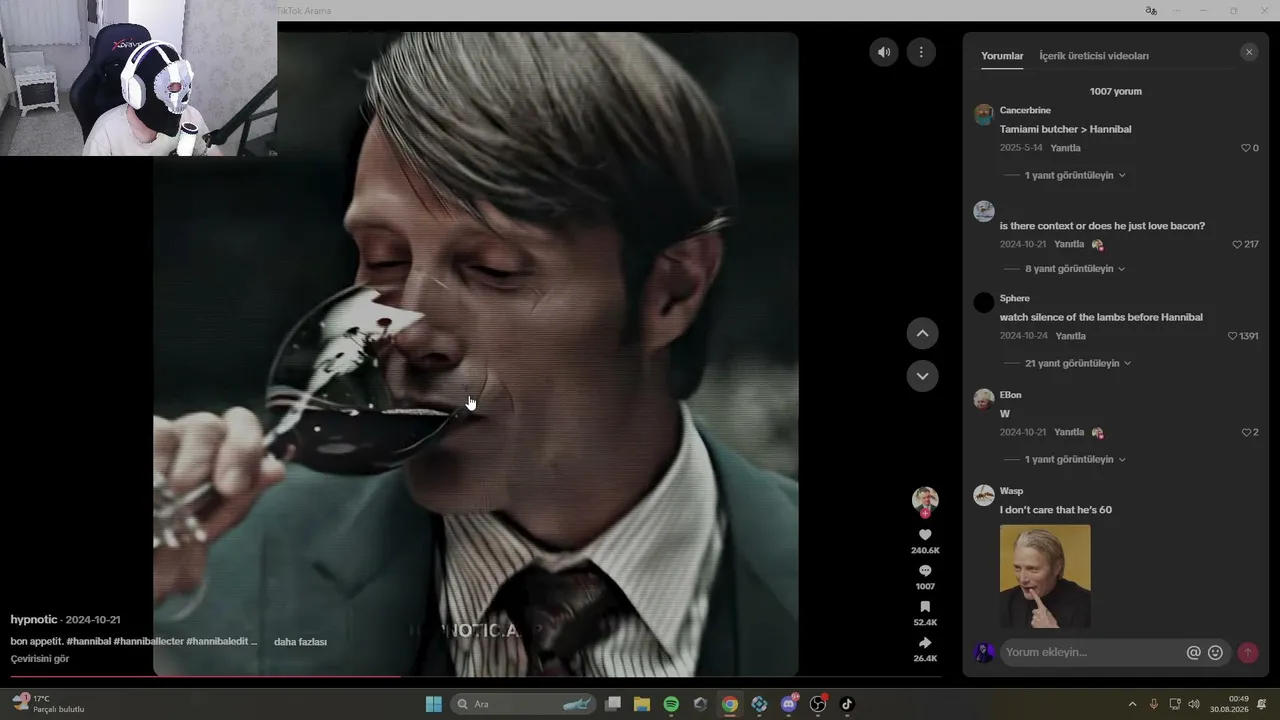1280x720 pixels.
Task: Open the notification bell in tray
Action: pos(1262,704)
